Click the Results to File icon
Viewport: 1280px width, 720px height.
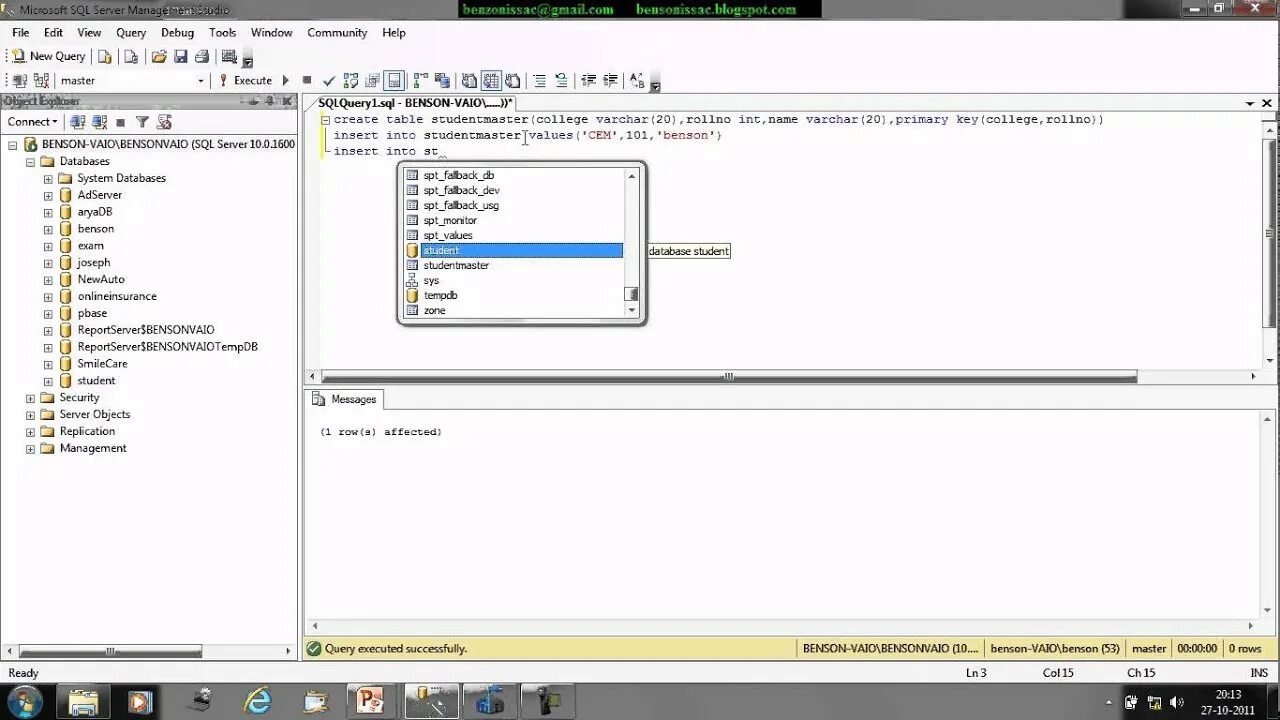coord(513,80)
